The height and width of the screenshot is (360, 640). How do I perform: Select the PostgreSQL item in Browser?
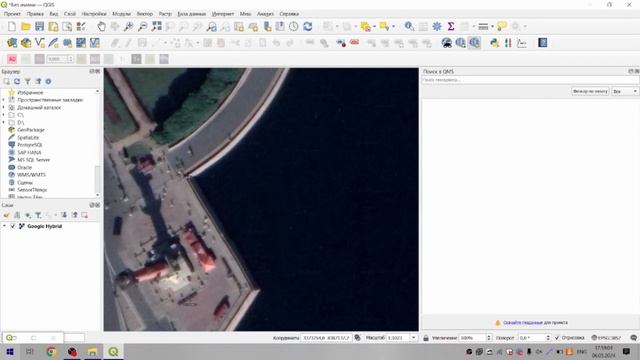(30, 145)
